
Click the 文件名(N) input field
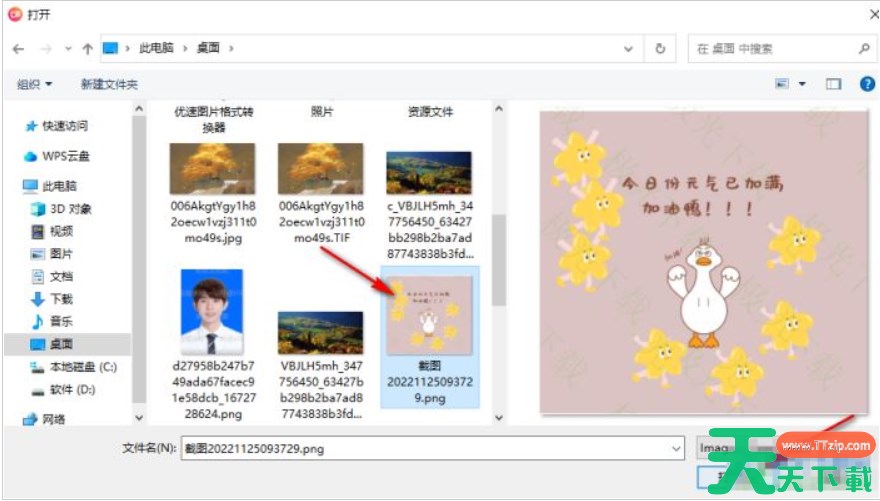click(433, 448)
